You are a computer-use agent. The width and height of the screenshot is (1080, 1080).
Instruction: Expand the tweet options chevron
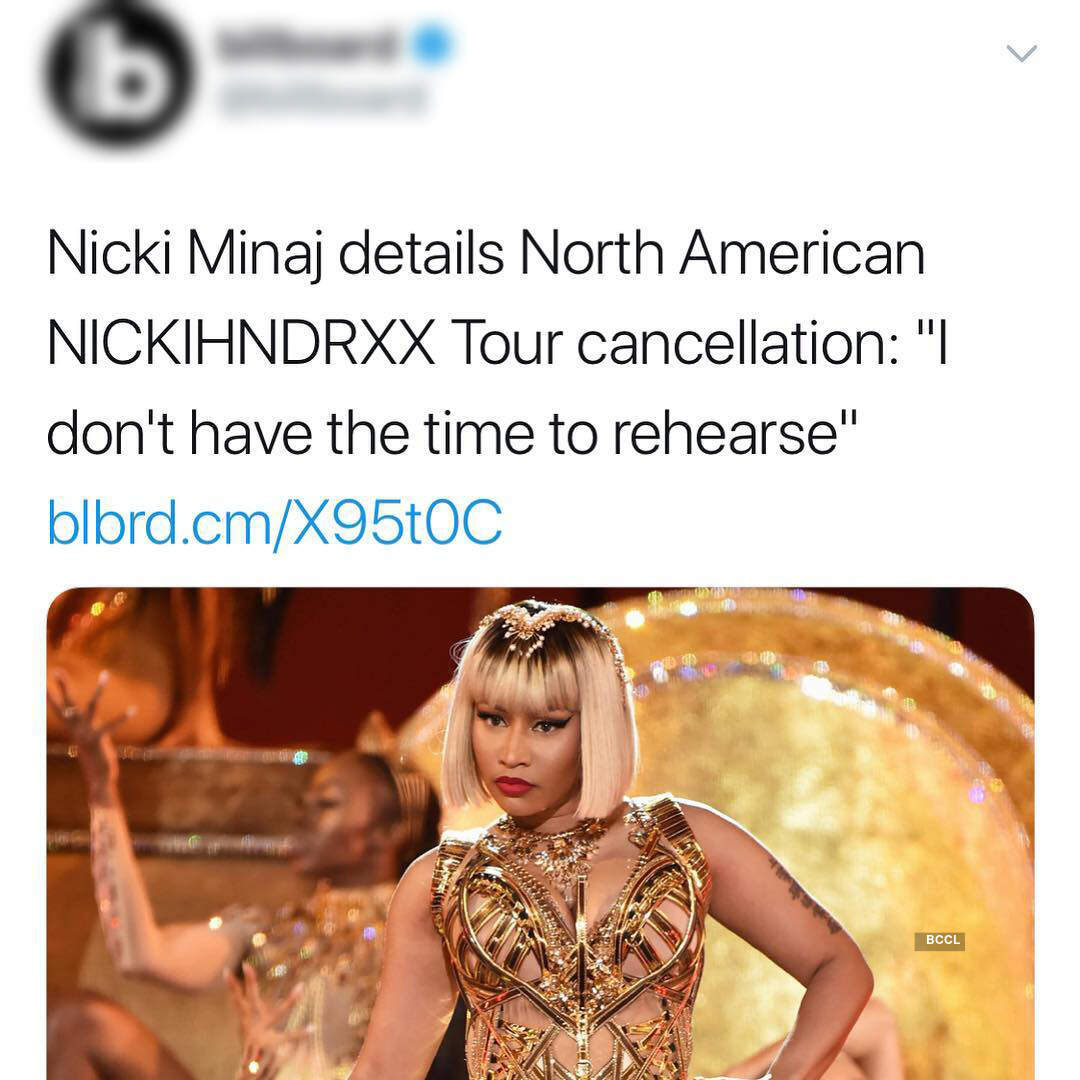tap(1021, 53)
